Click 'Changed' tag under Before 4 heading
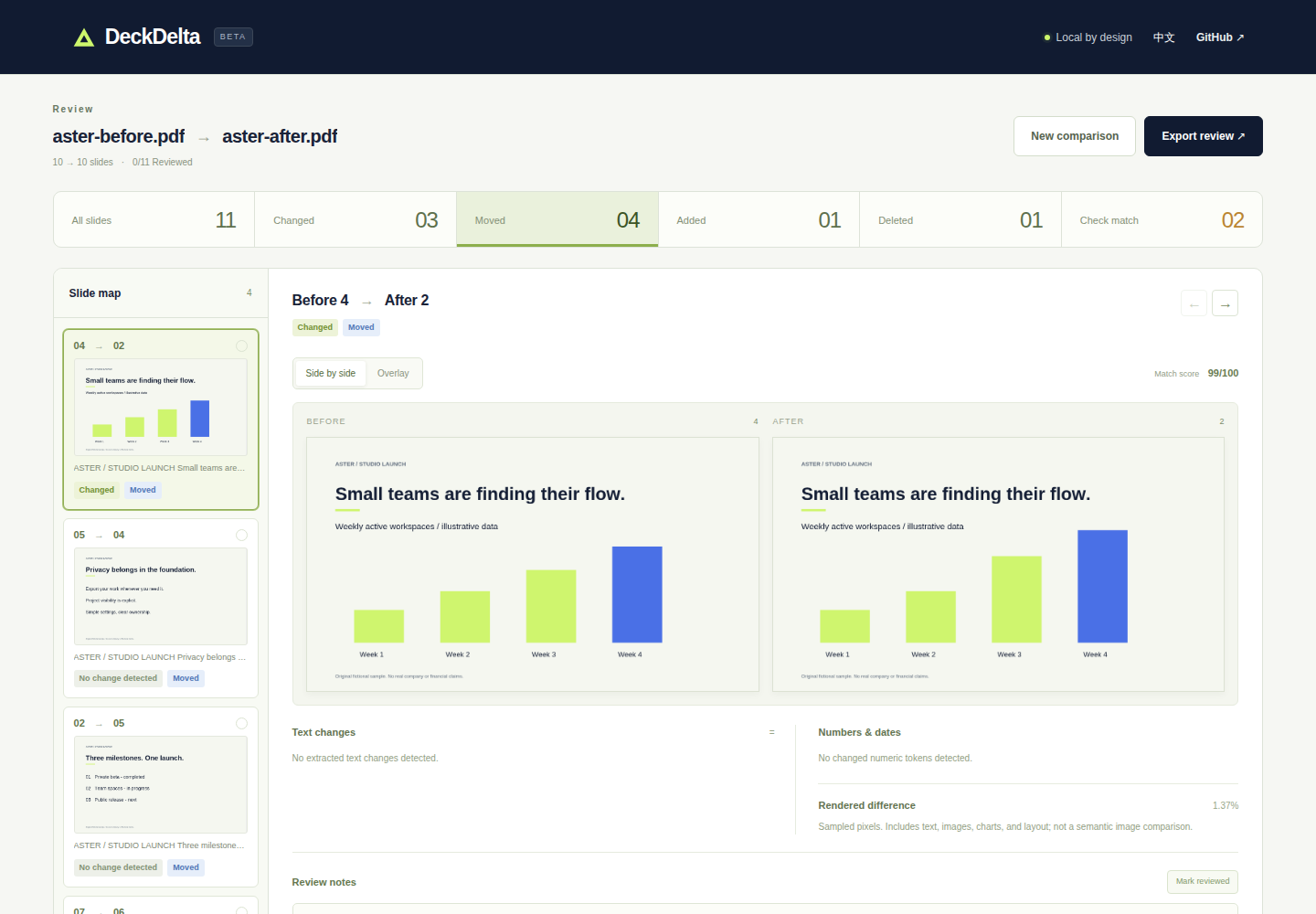Screen dimensions: 1316x914 pos(315,327)
